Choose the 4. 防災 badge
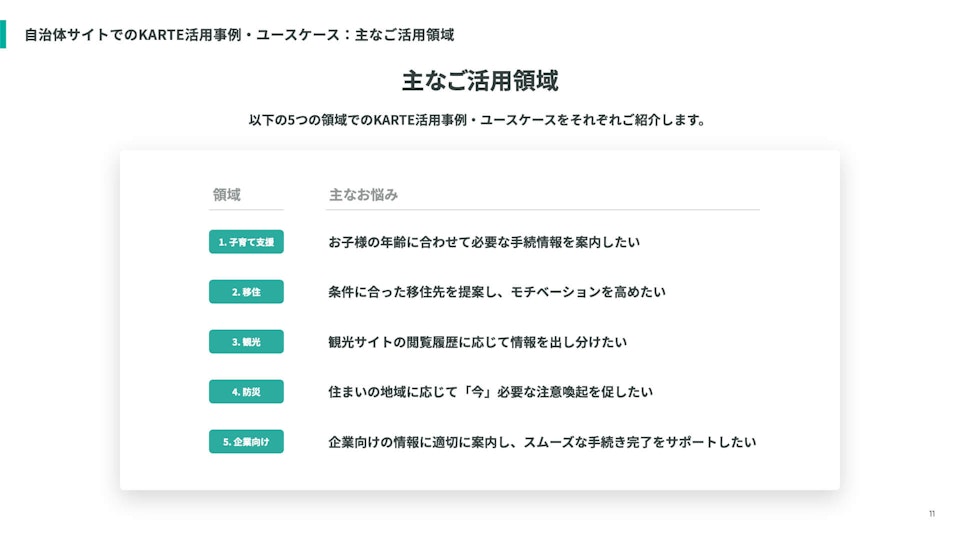Screen dimensions: 960x540 (x=246, y=392)
